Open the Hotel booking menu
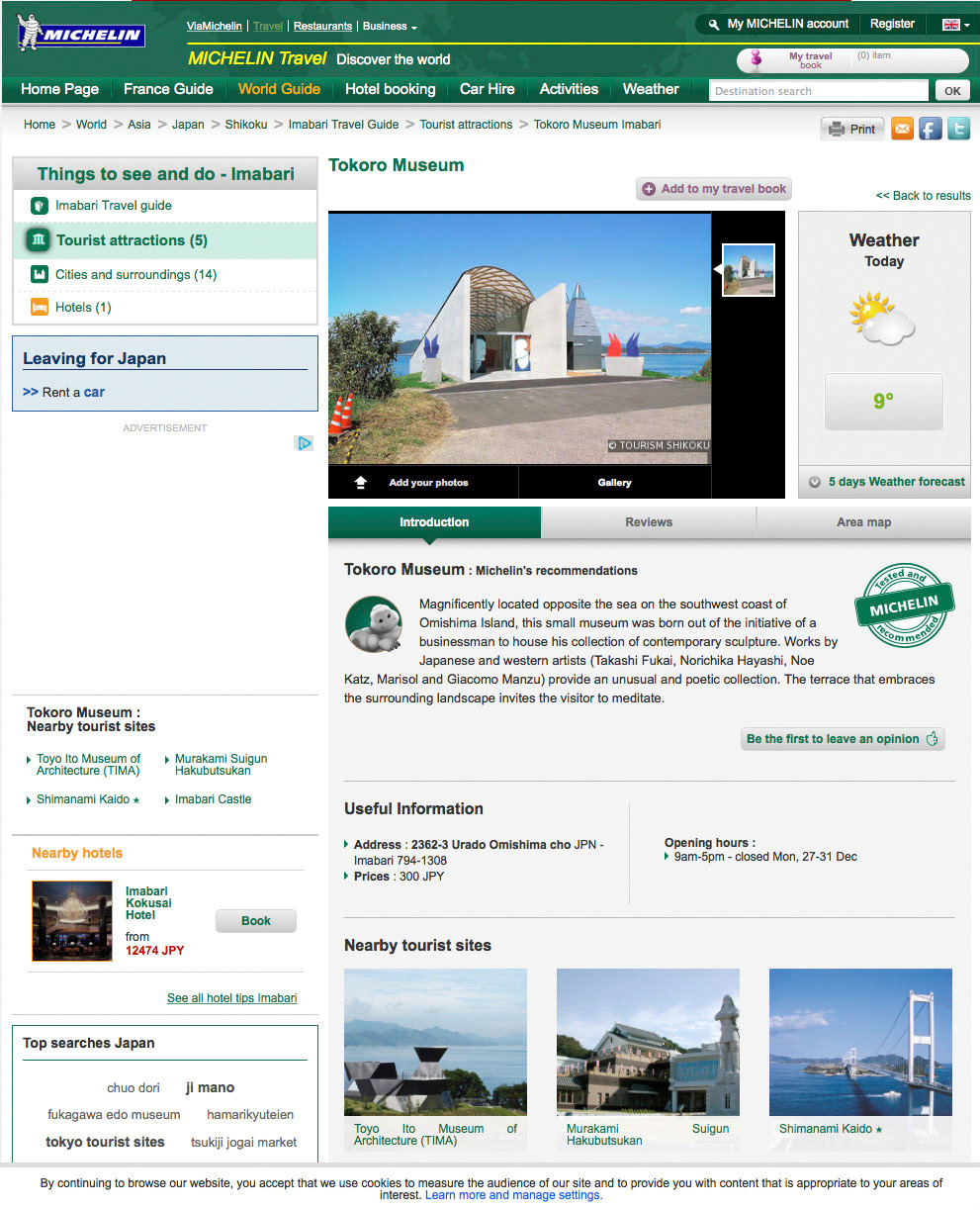The height and width of the screenshot is (1210, 980). [390, 89]
